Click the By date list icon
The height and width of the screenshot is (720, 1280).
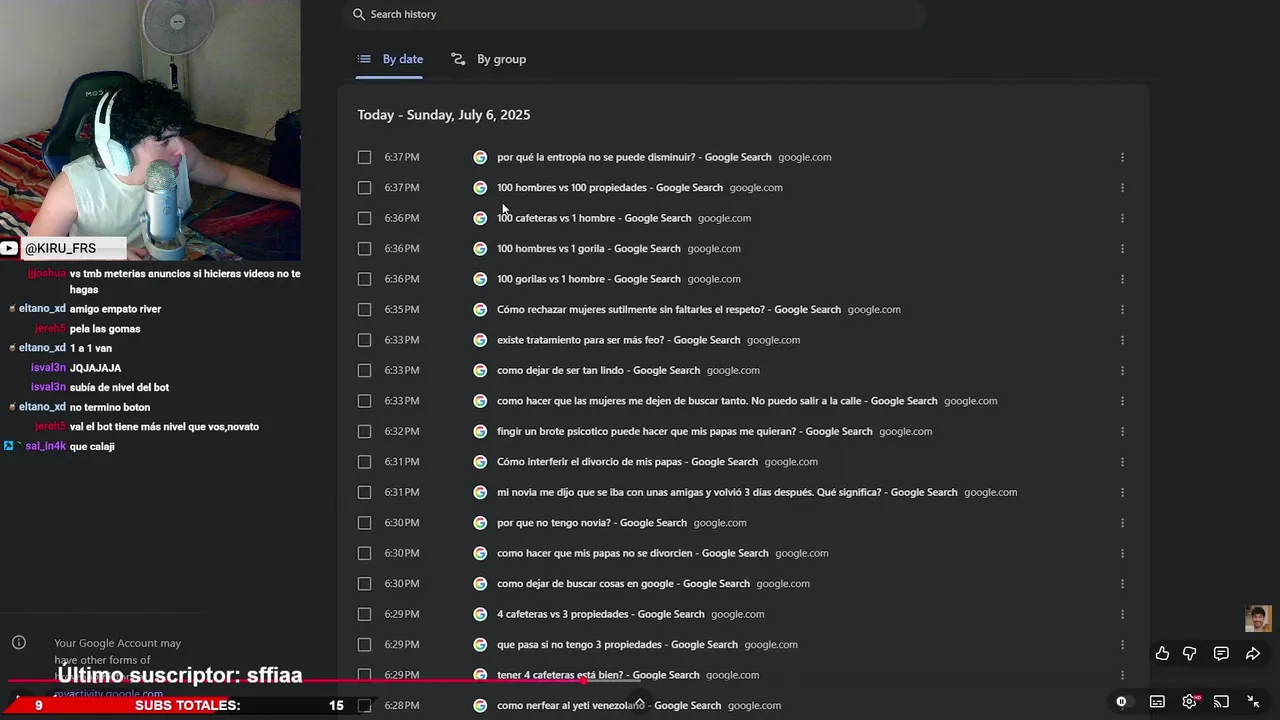(x=364, y=59)
